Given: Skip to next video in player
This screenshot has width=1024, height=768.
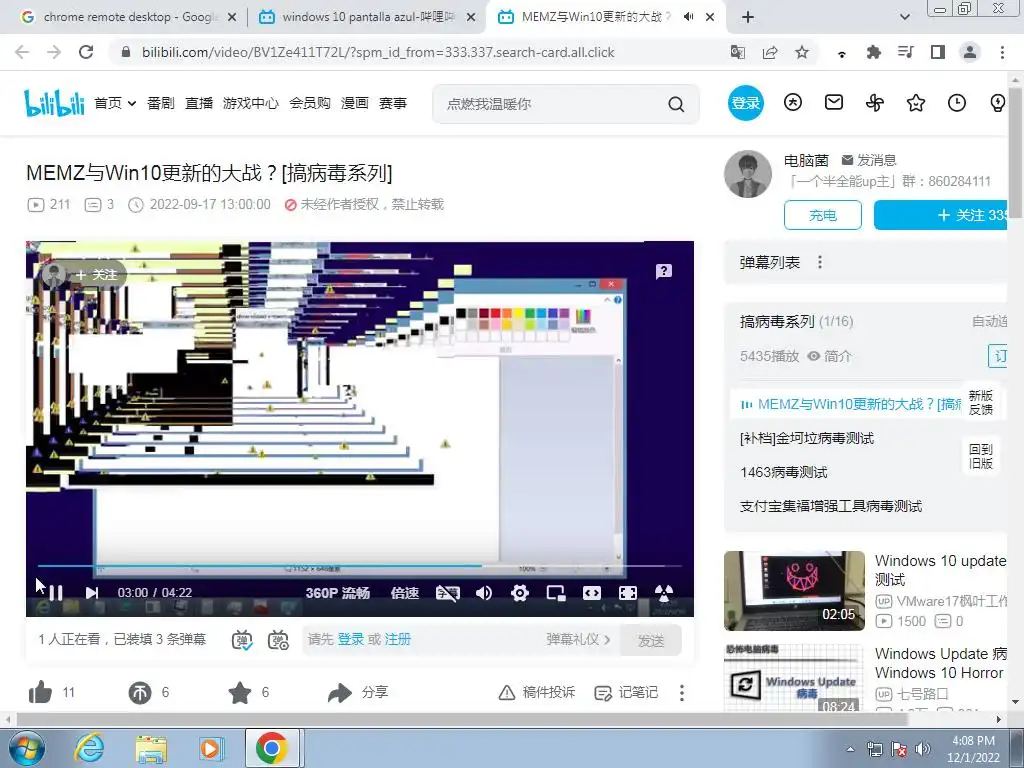Looking at the screenshot, I should [91, 592].
